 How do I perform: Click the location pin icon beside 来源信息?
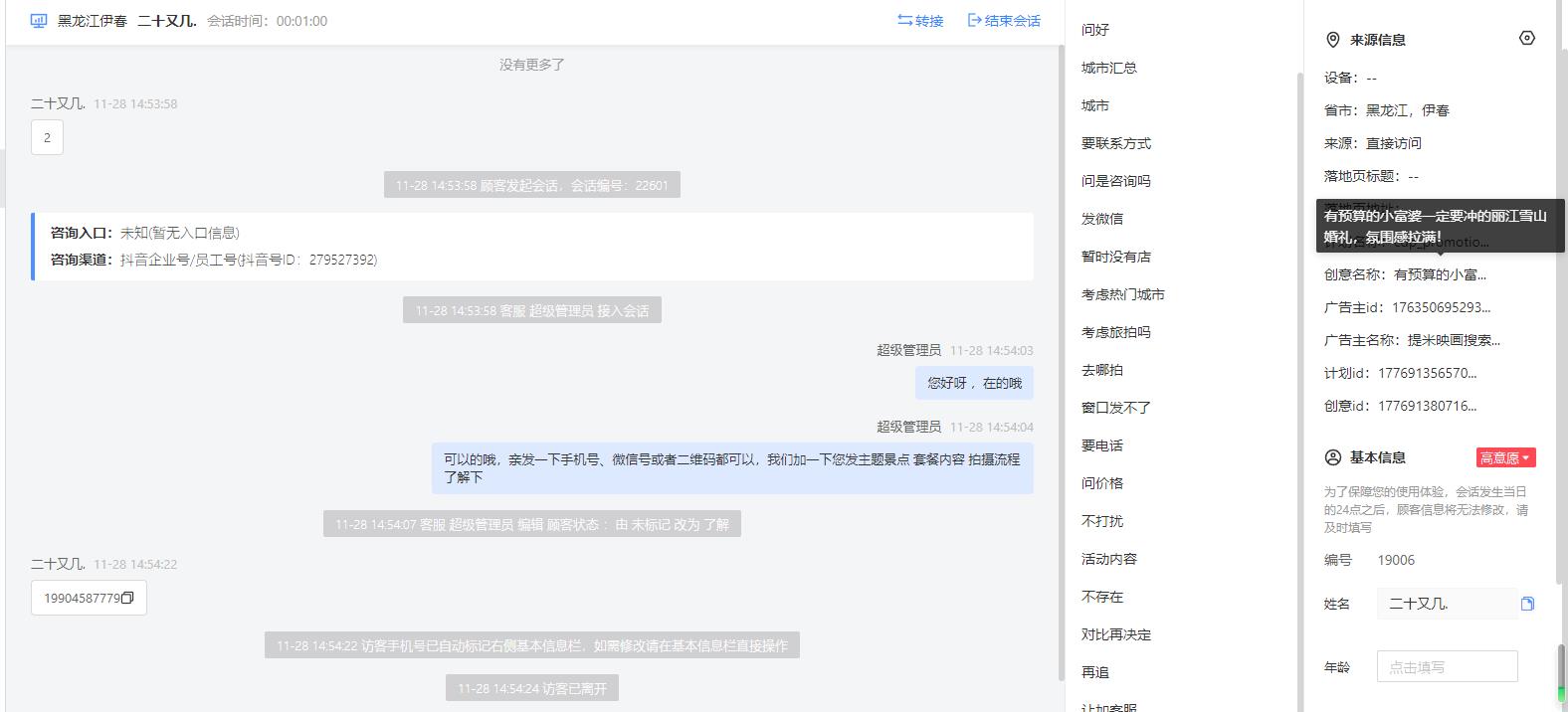1333,40
